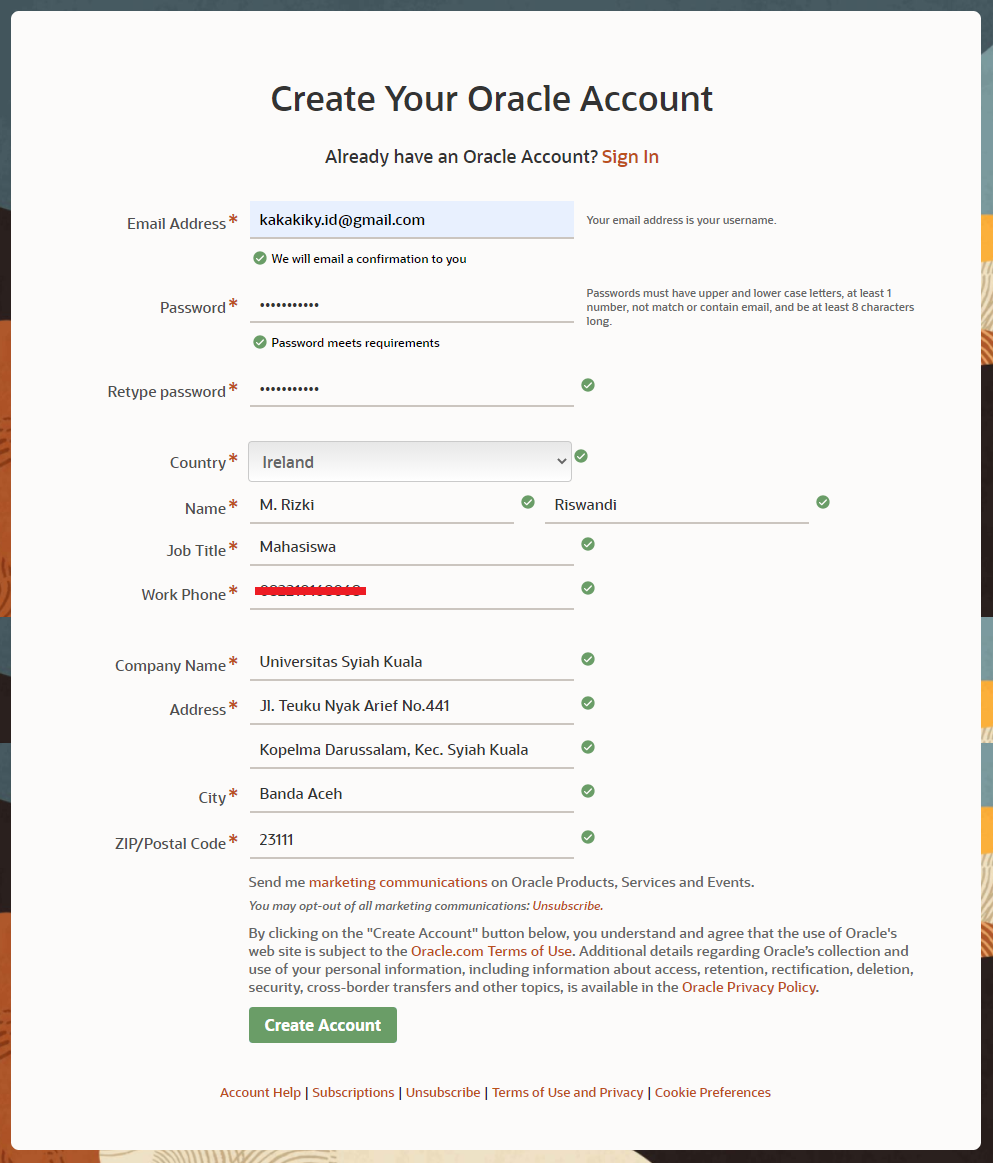Open the Oracle.com Terms of Use
This screenshot has width=993, height=1163.
491,951
